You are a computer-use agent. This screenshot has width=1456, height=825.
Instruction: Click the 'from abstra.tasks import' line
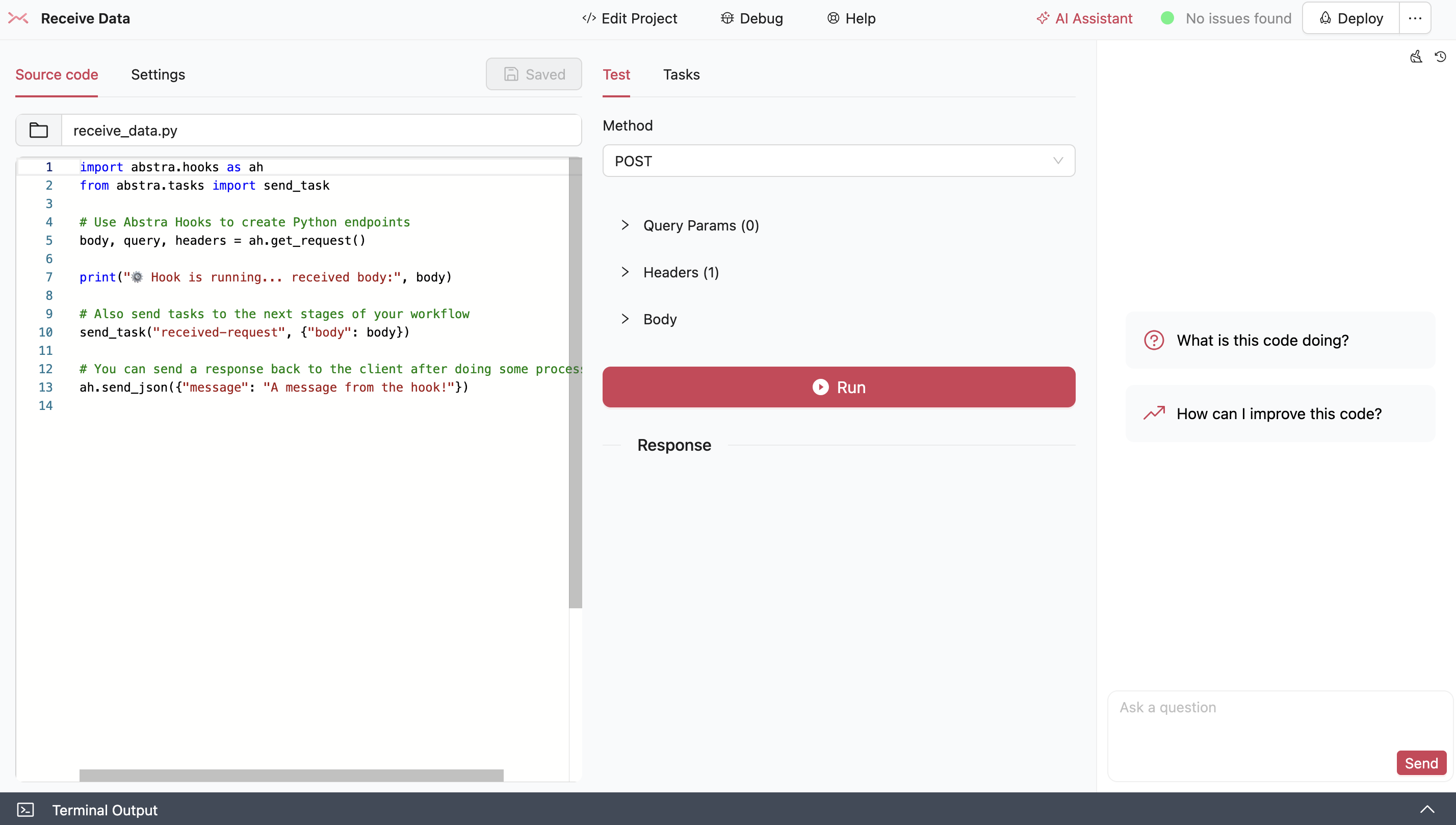(204, 185)
